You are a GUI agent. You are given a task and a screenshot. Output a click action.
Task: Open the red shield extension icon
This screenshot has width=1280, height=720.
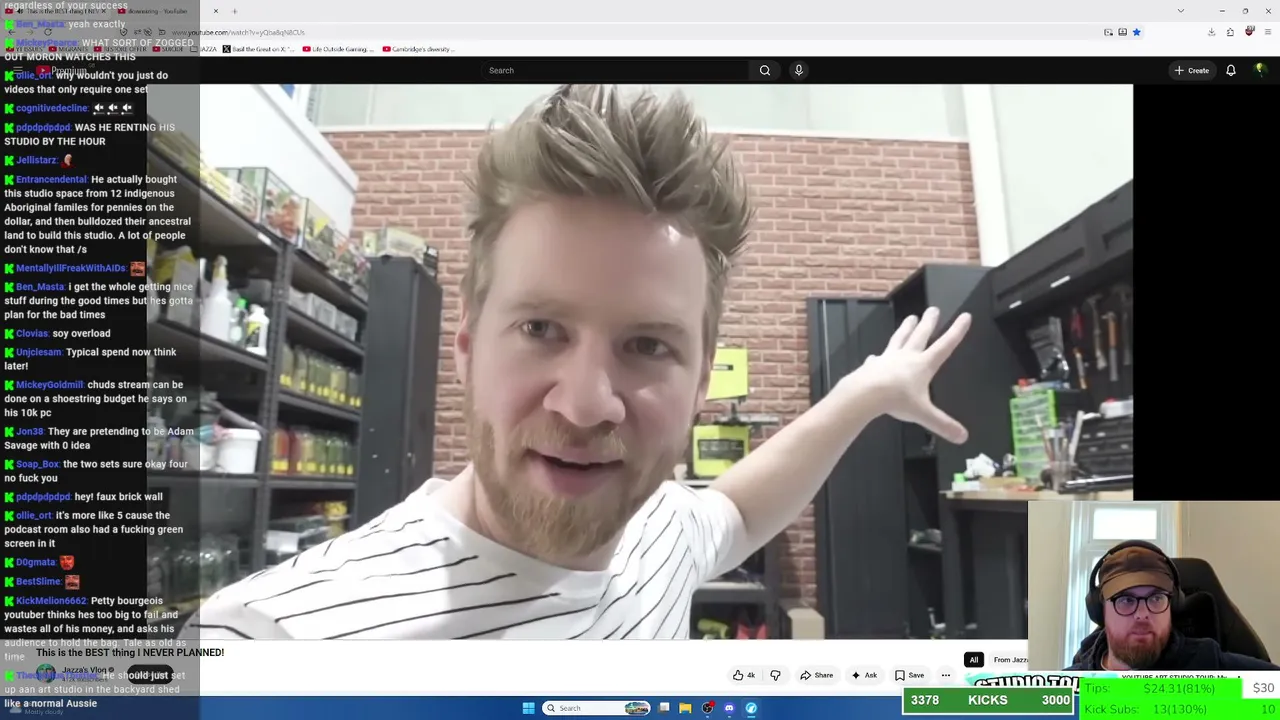(1249, 32)
